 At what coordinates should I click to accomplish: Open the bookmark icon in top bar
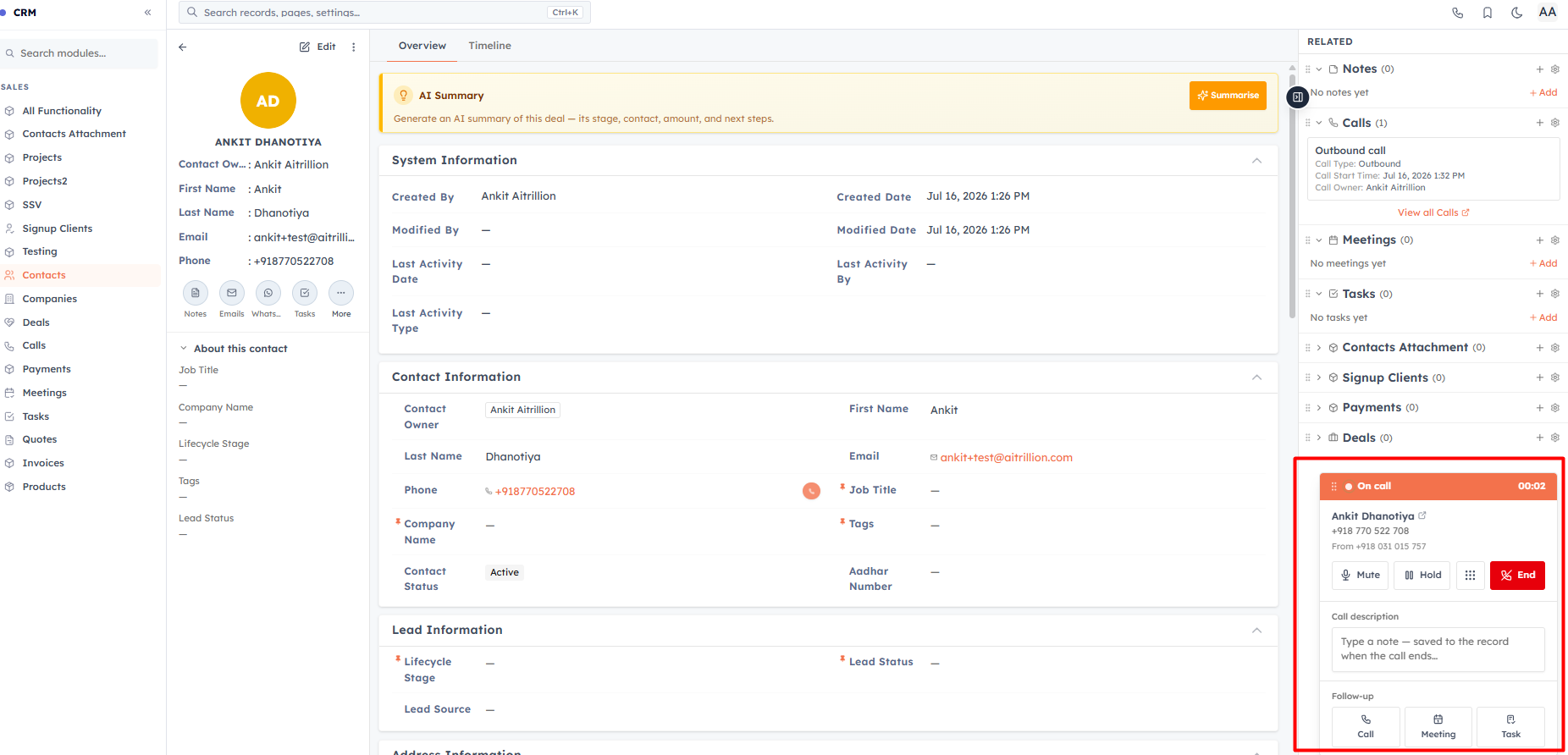pyautogui.click(x=1487, y=13)
